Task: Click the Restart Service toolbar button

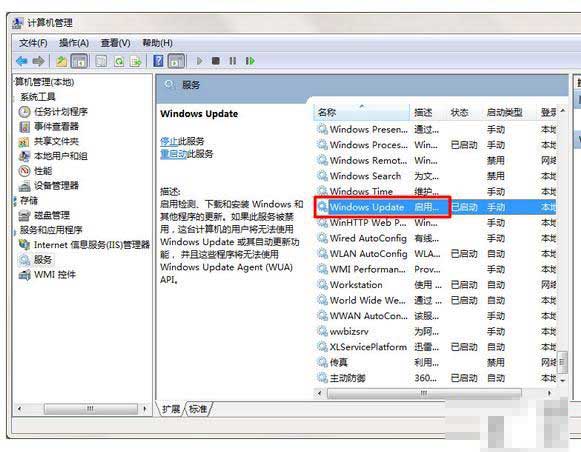Action: (x=250, y=61)
